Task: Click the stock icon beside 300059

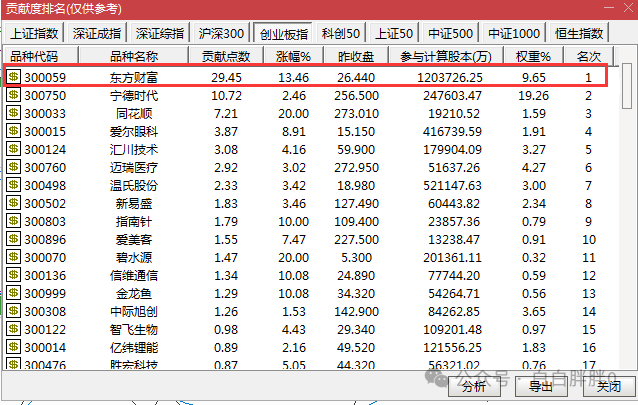Action: [x=13, y=77]
